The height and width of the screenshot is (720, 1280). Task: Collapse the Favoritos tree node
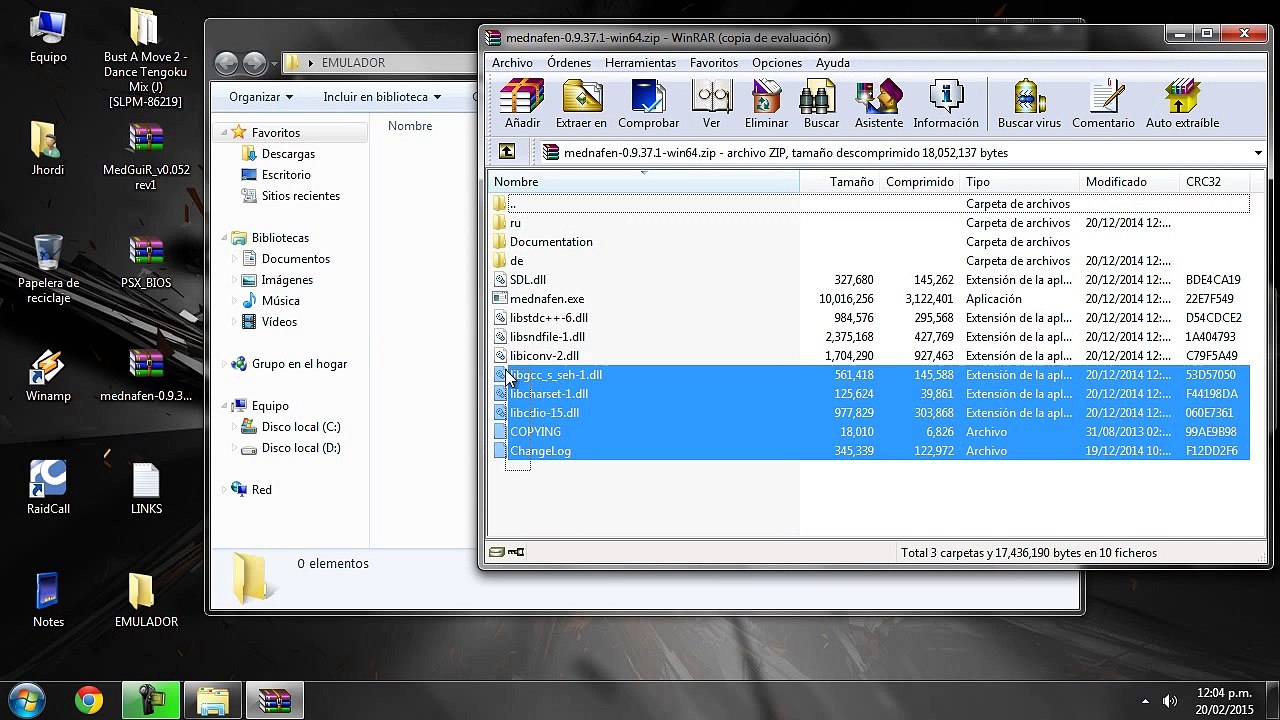224,132
